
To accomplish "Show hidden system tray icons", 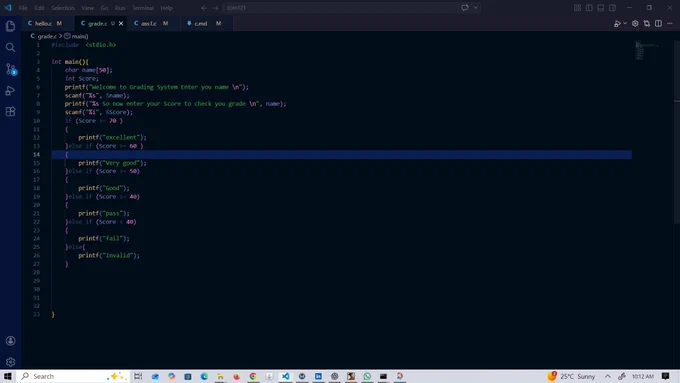I will pos(608,376).
